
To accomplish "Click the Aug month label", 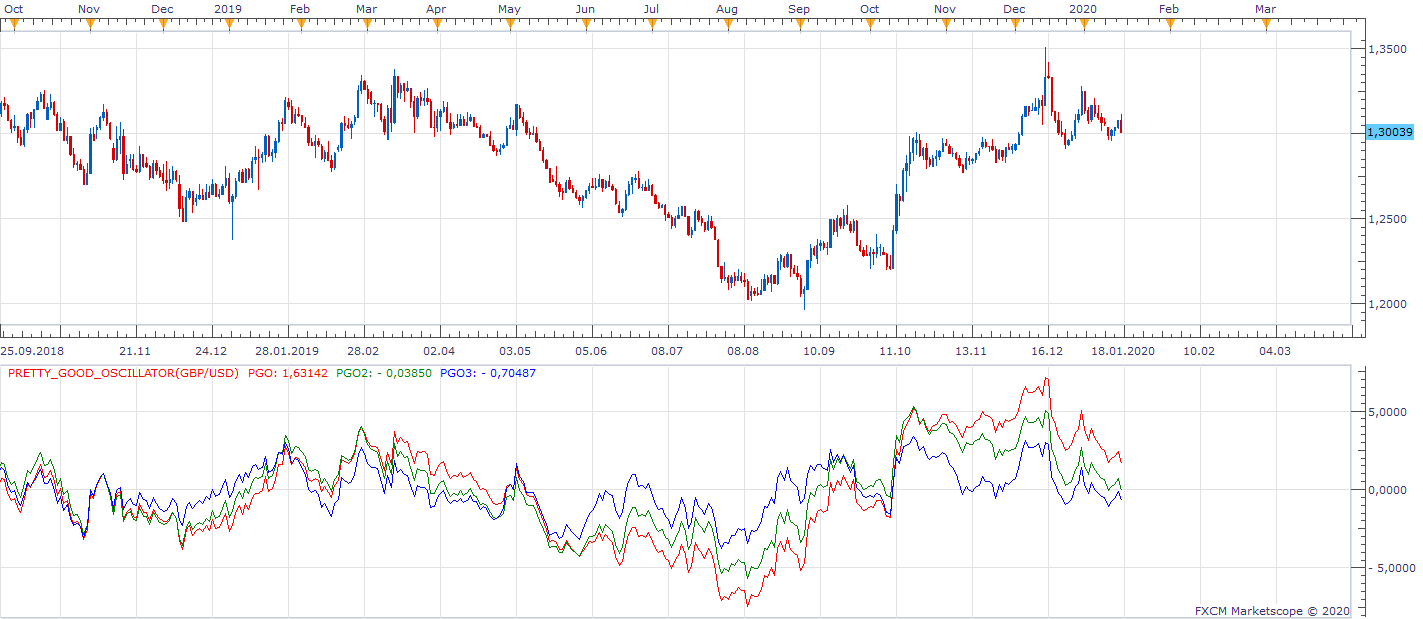I will tap(727, 8).
